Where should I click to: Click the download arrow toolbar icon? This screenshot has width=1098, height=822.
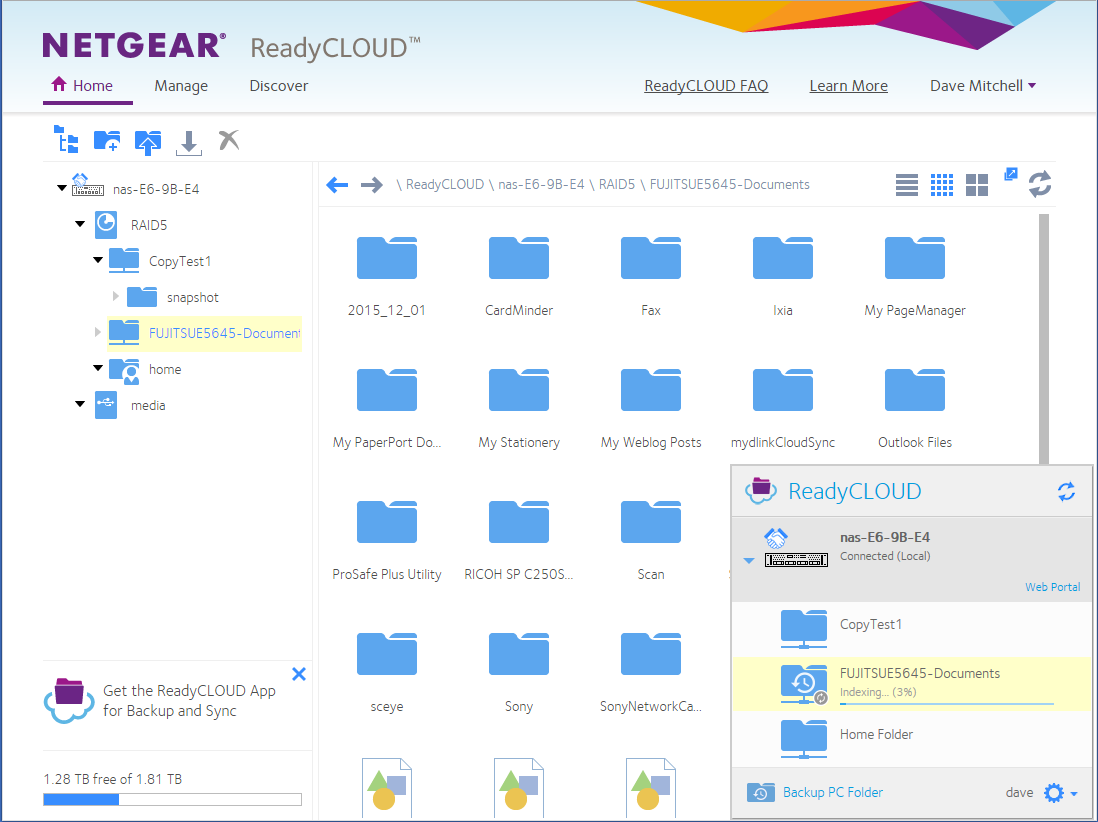[188, 142]
